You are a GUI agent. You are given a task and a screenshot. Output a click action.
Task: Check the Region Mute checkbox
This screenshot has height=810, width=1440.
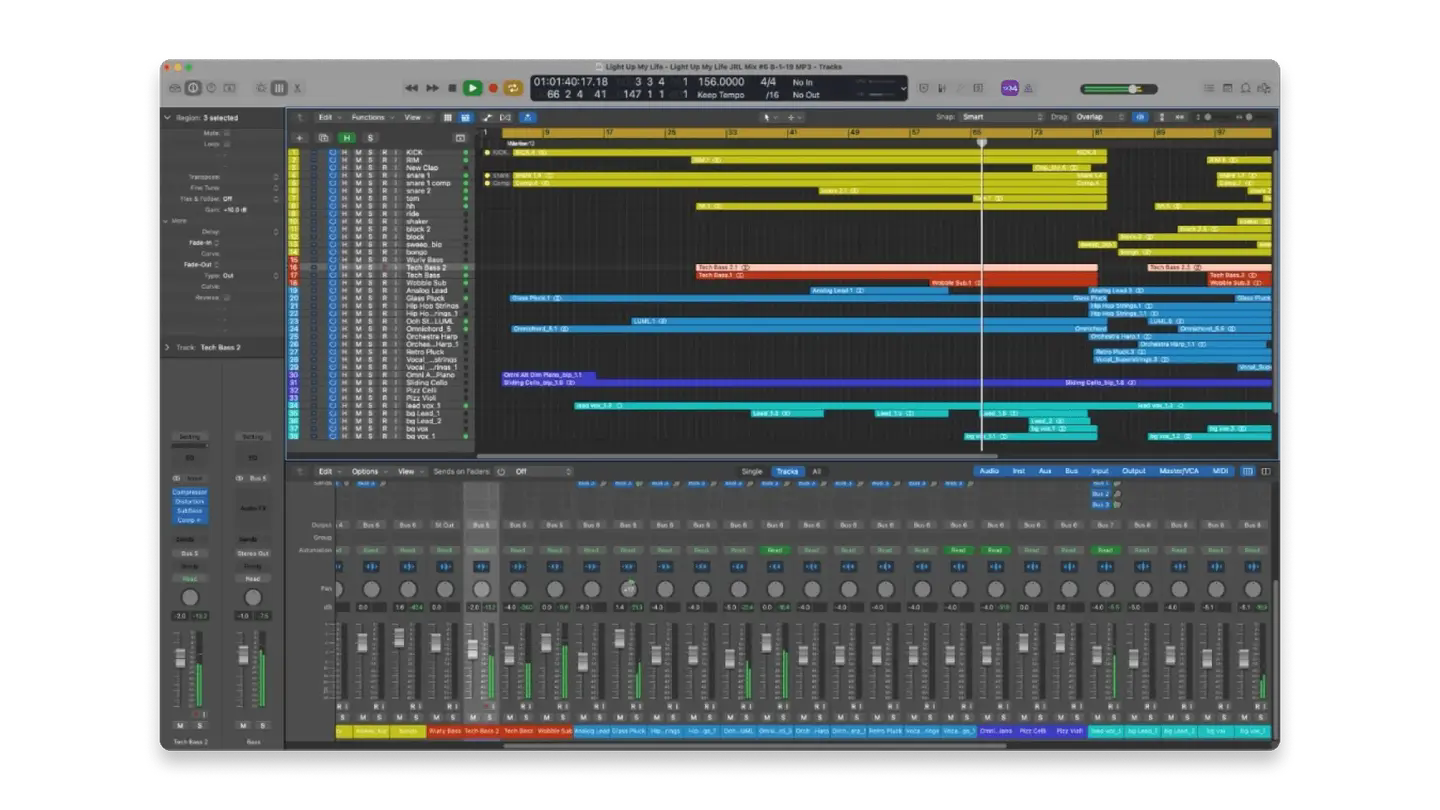click(x=227, y=132)
